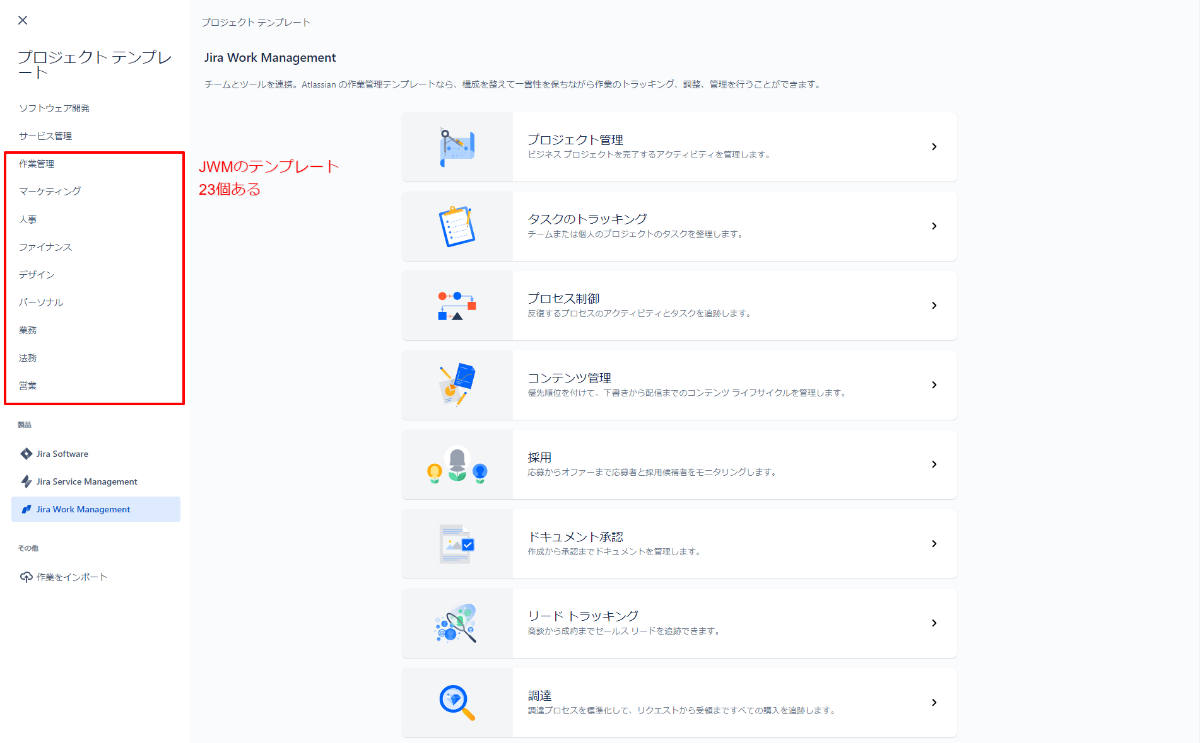The image size is (1200, 743).
Task: Click the タスクのトラッキング clipboard illustration
Action: [x=457, y=226]
